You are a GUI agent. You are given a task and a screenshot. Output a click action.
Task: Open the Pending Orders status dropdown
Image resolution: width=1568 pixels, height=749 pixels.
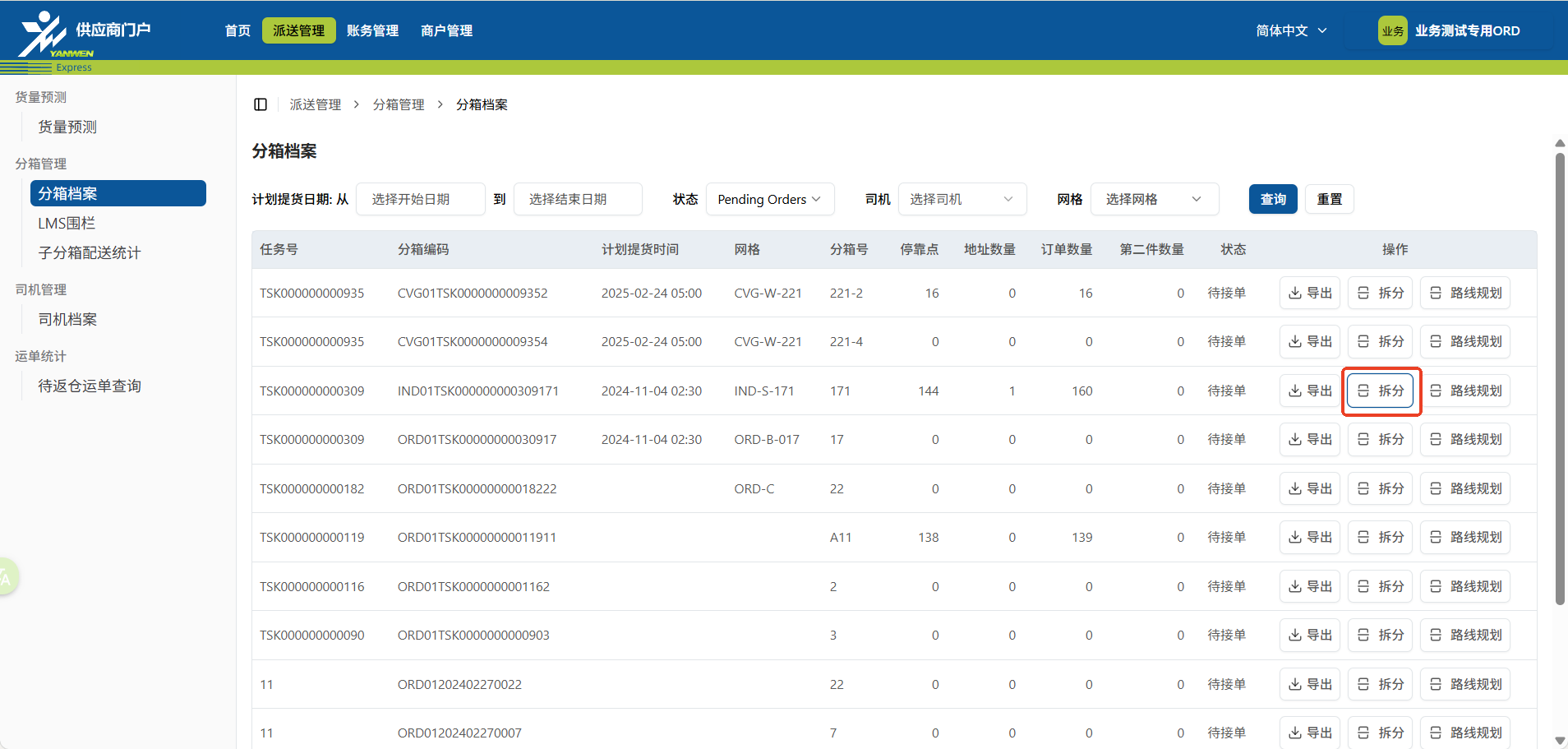point(769,199)
